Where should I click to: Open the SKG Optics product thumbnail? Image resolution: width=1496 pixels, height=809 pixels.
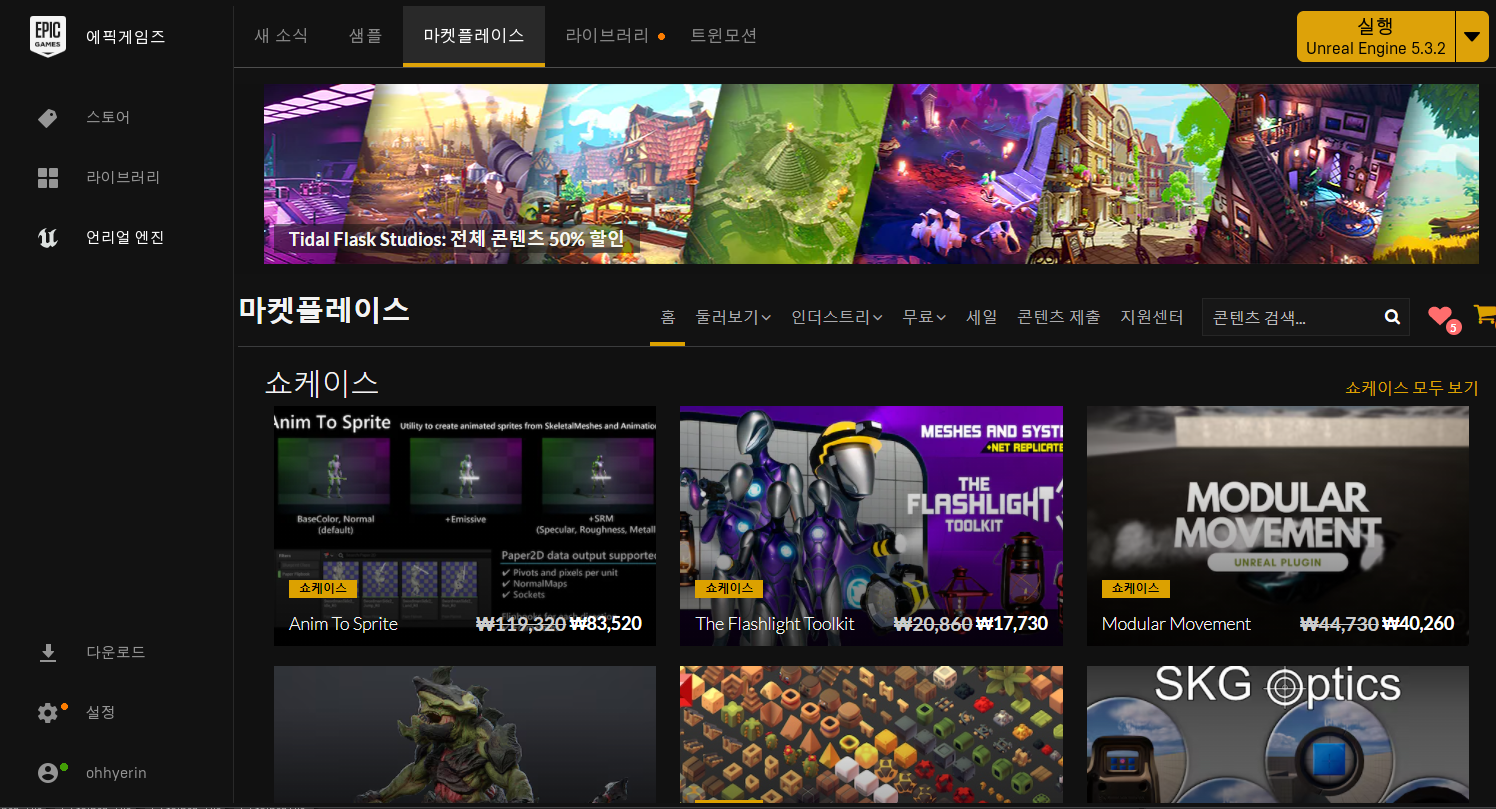point(1278,735)
